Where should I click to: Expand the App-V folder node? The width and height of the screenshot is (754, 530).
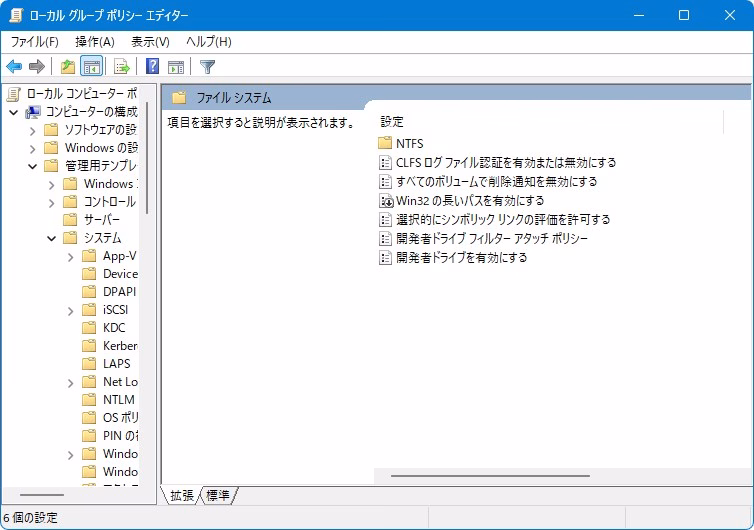[71, 256]
